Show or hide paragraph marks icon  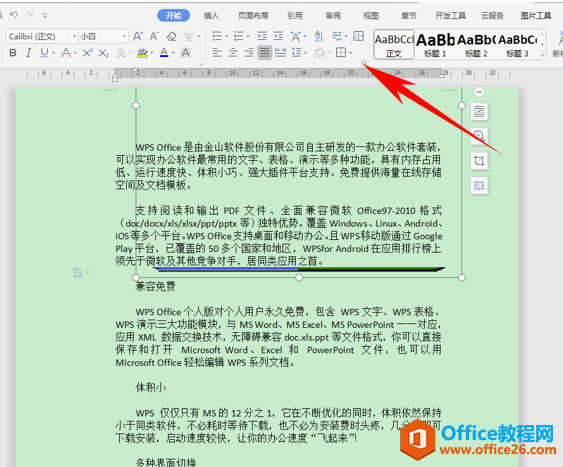(x=337, y=36)
